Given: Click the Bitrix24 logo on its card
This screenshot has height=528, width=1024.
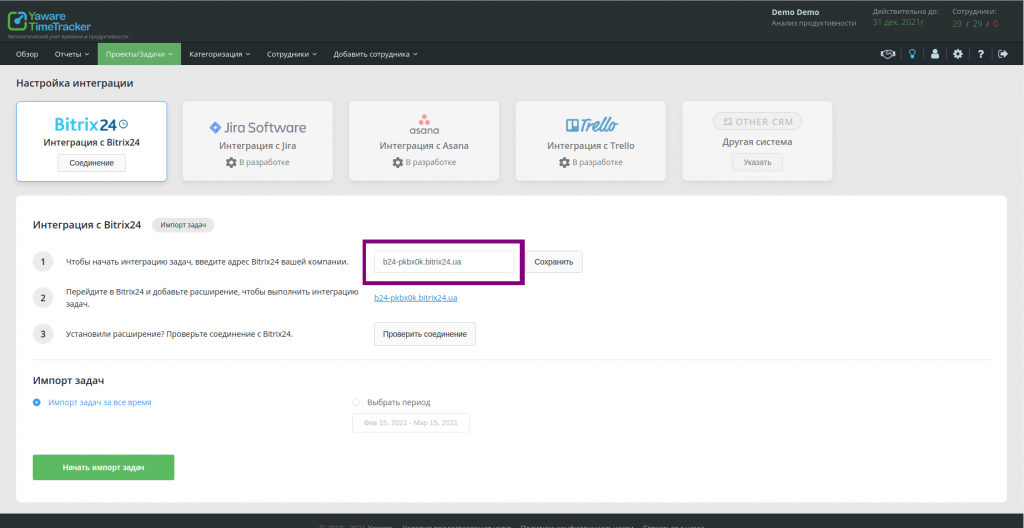Looking at the screenshot, I should click(x=91, y=124).
